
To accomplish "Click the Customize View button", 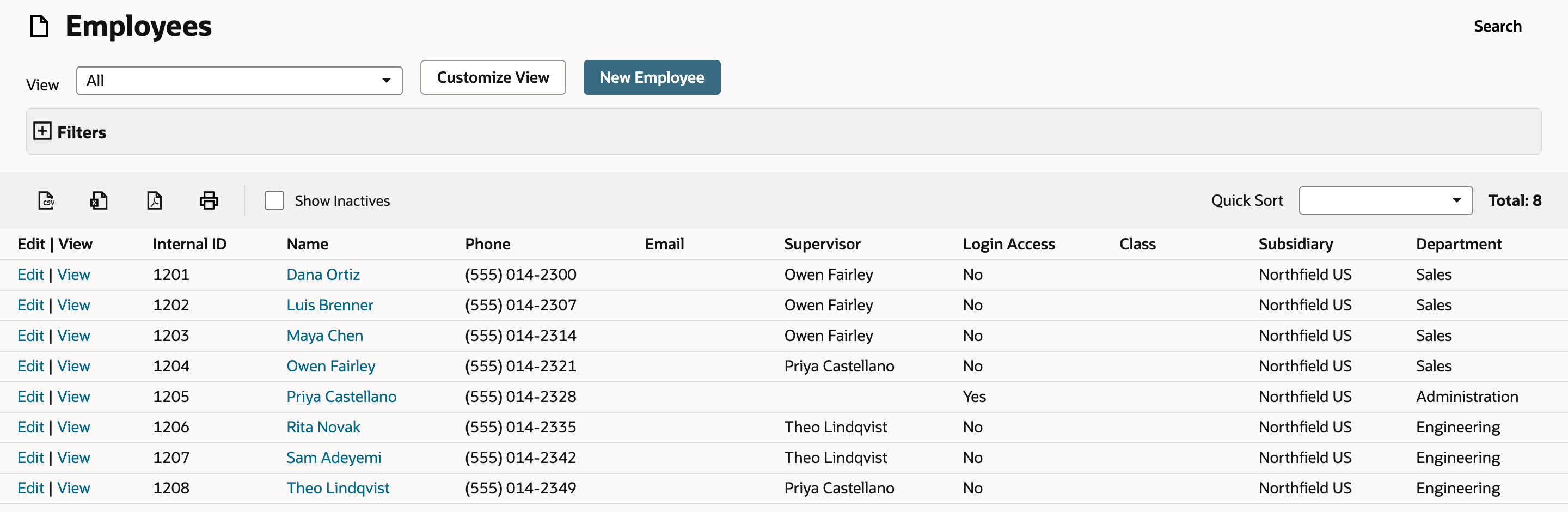I will tap(493, 77).
